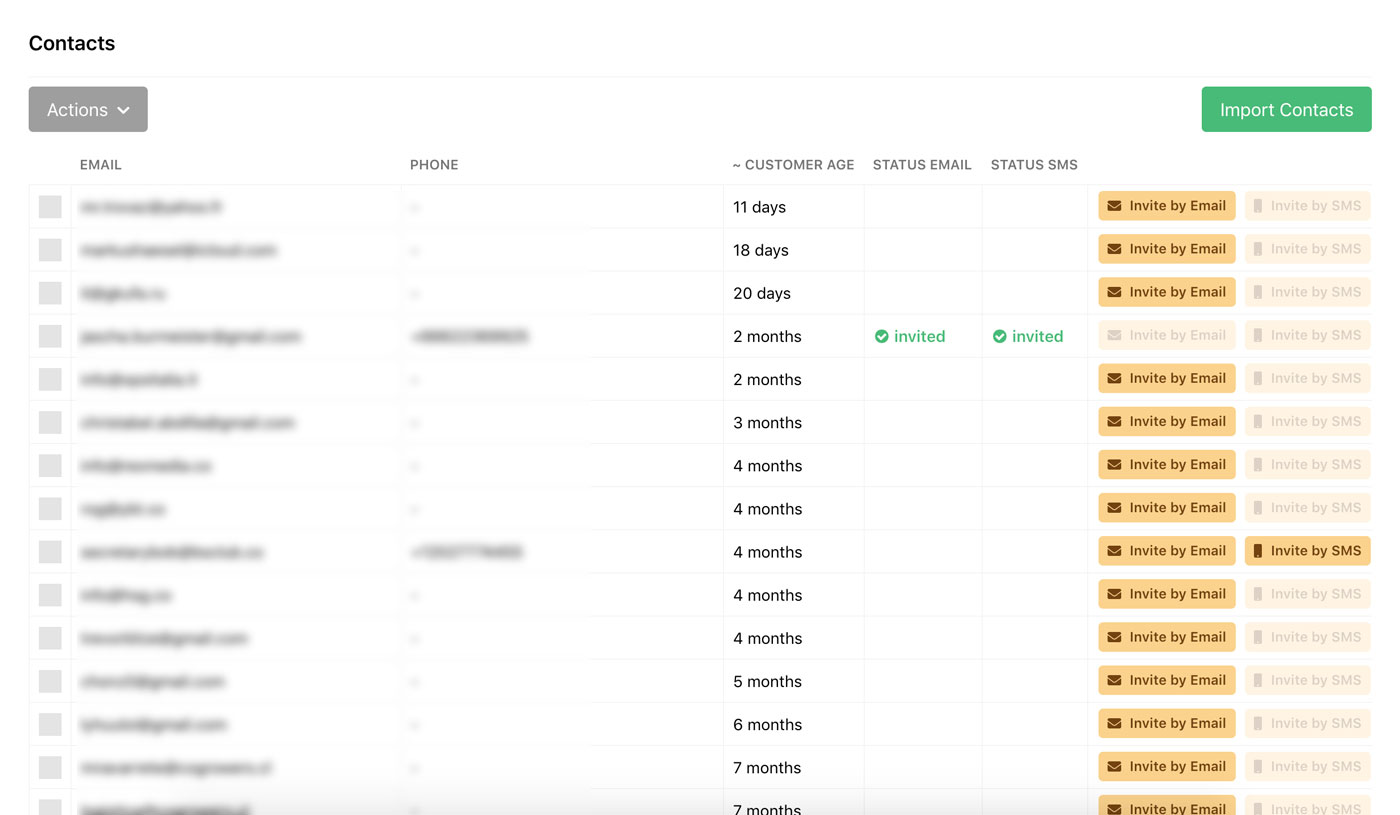The width and height of the screenshot is (1400, 815).
Task: Click the Phone column header
Action: point(434,165)
